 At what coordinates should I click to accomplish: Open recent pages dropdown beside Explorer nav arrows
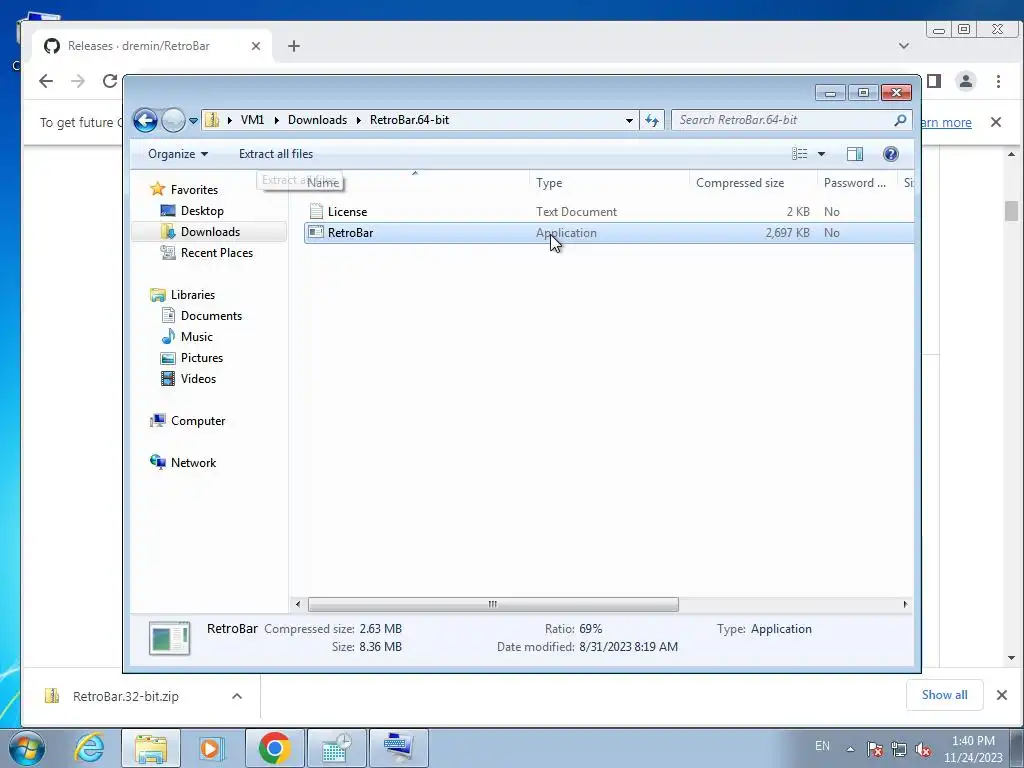click(193, 120)
